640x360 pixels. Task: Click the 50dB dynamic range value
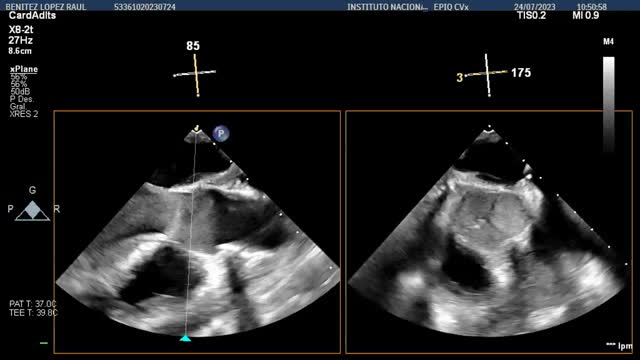(x=20, y=91)
